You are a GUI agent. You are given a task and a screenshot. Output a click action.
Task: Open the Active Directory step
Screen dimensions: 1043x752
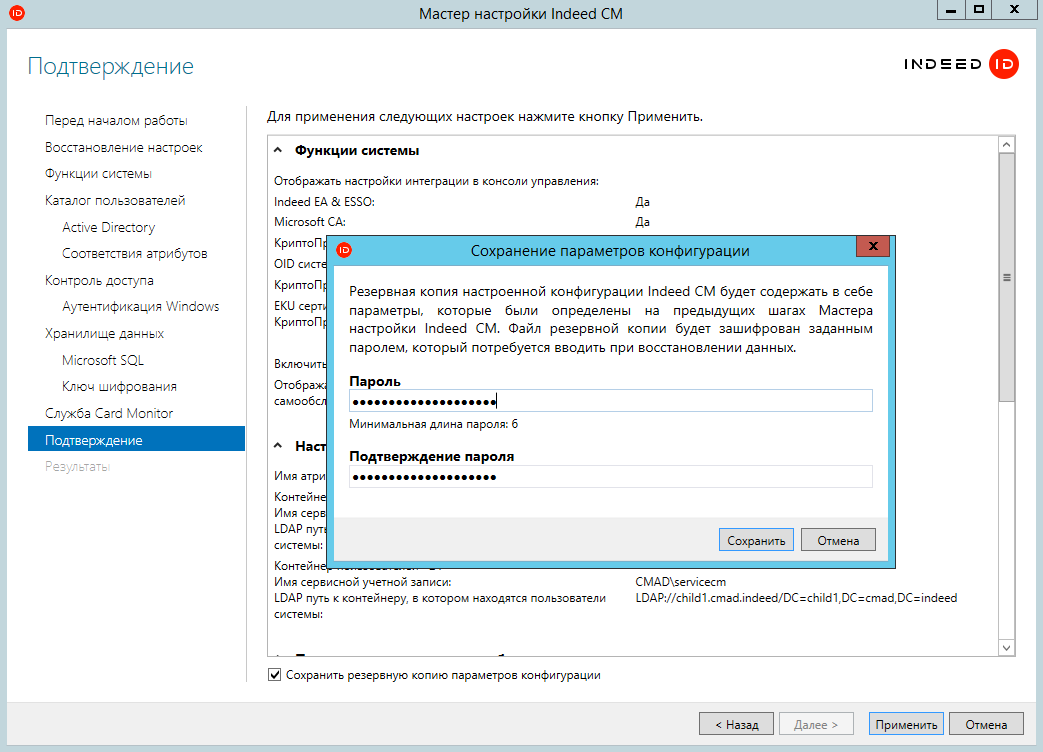coord(108,227)
